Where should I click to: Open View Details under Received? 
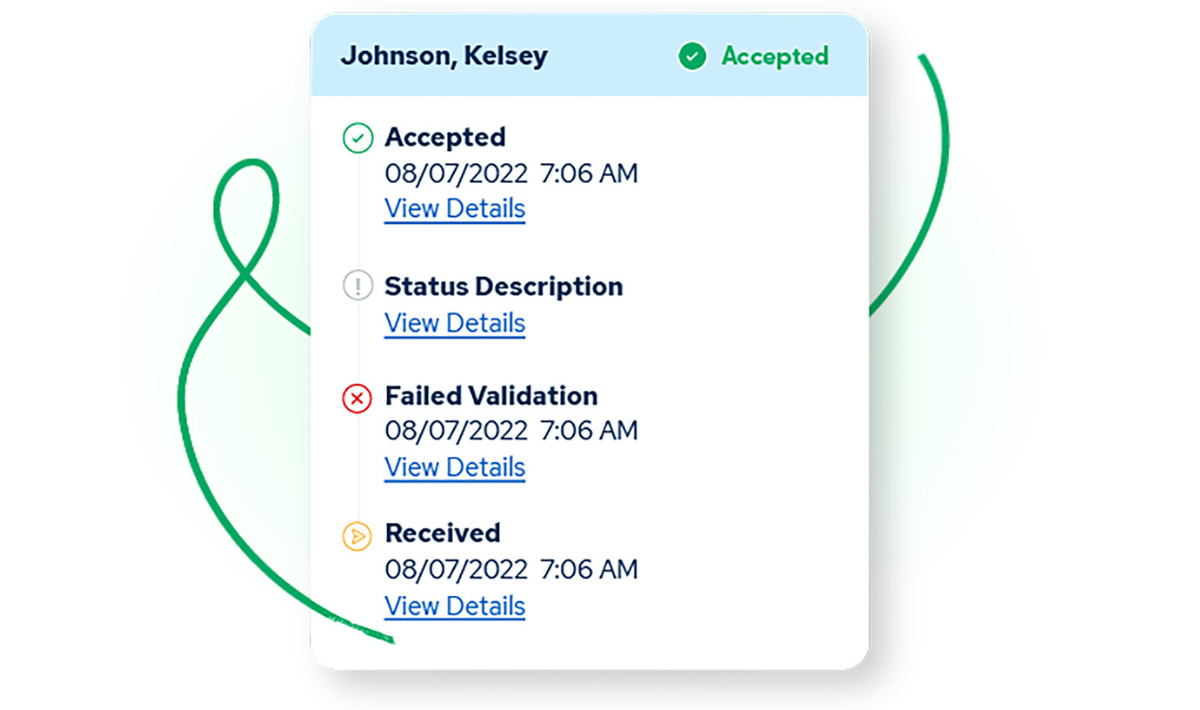pos(455,607)
